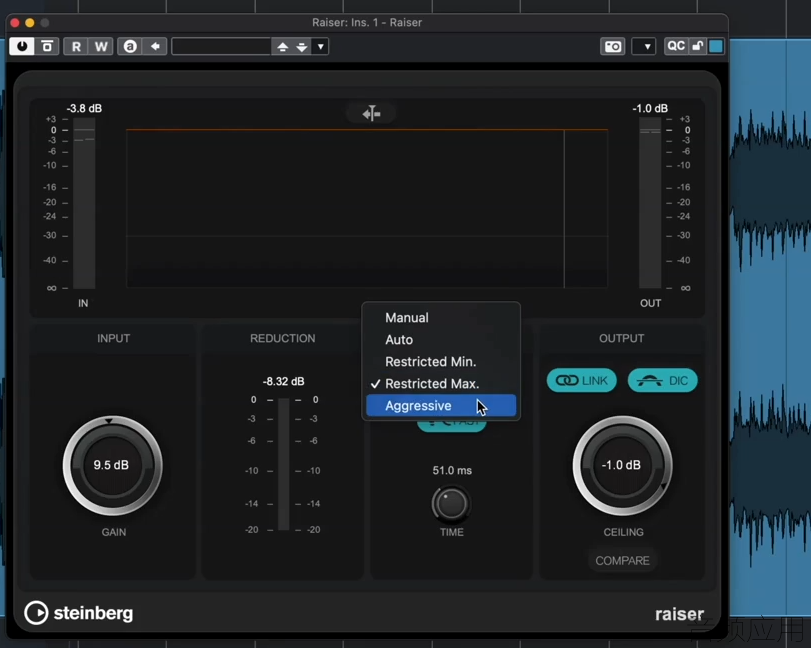Click the left arrow copy settings icon
Image resolution: width=811 pixels, height=648 pixels.
tap(155, 47)
